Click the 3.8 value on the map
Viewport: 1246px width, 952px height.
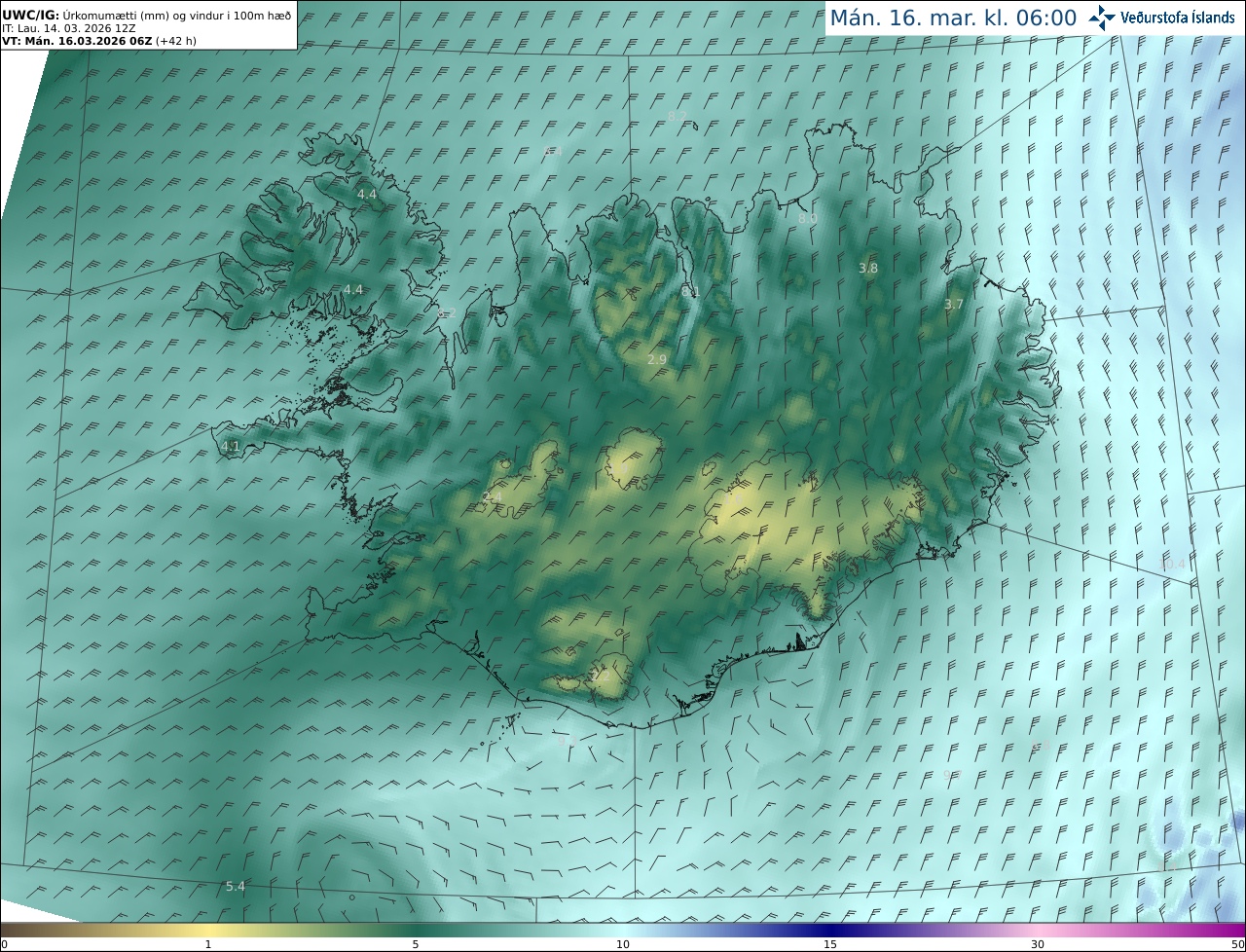tap(868, 268)
